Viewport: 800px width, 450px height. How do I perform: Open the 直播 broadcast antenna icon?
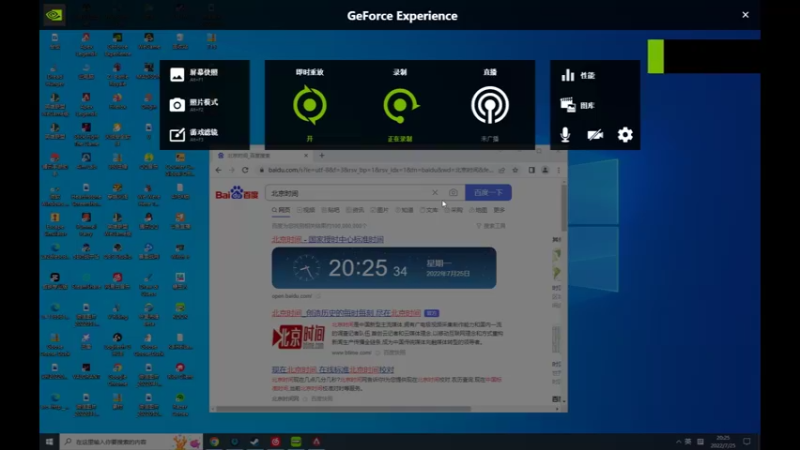[x=490, y=105]
